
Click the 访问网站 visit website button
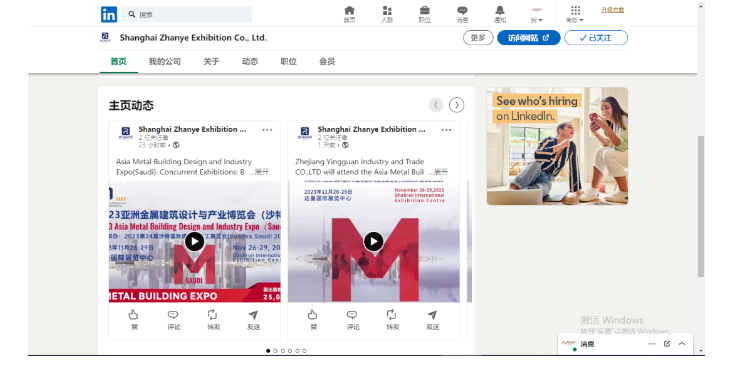529,38
